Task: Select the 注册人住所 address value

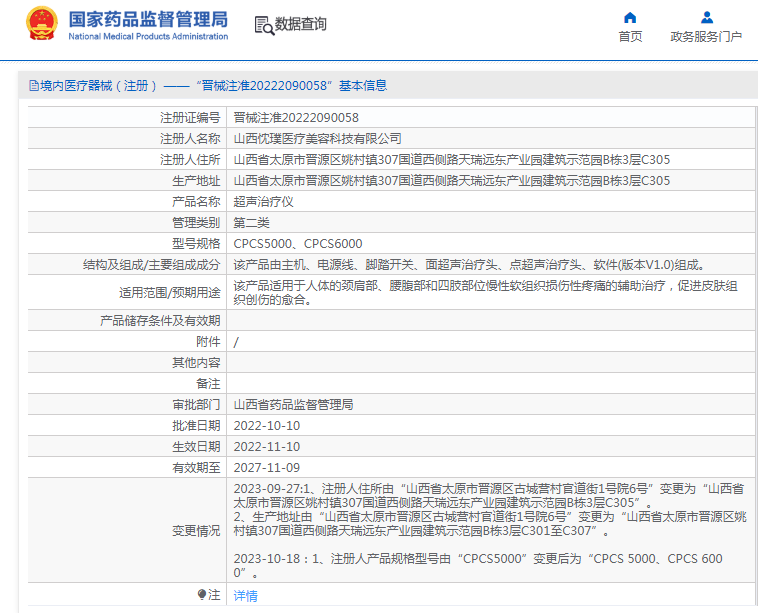Action: tap(452, 160)
